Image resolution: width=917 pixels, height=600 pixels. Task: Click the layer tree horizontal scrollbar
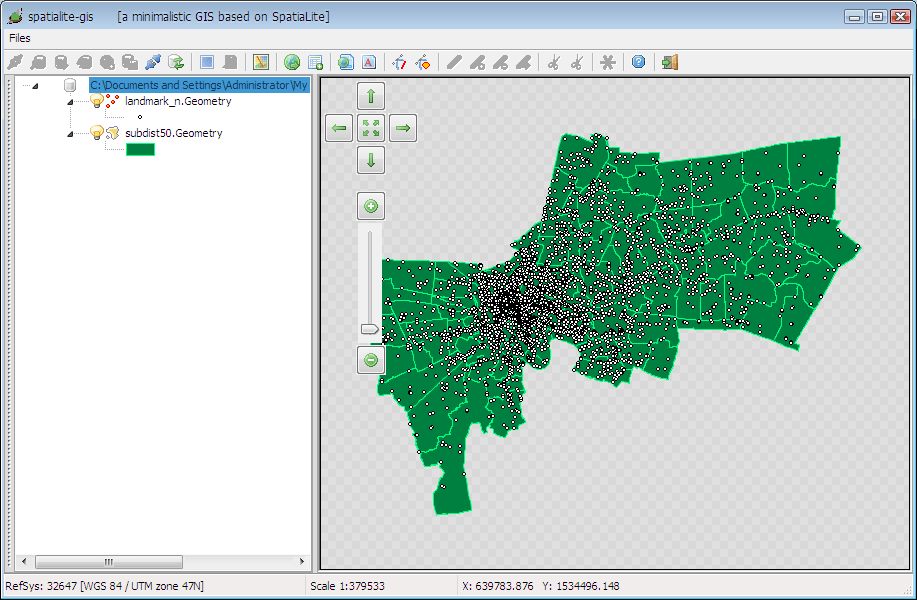tap(110, 562)
